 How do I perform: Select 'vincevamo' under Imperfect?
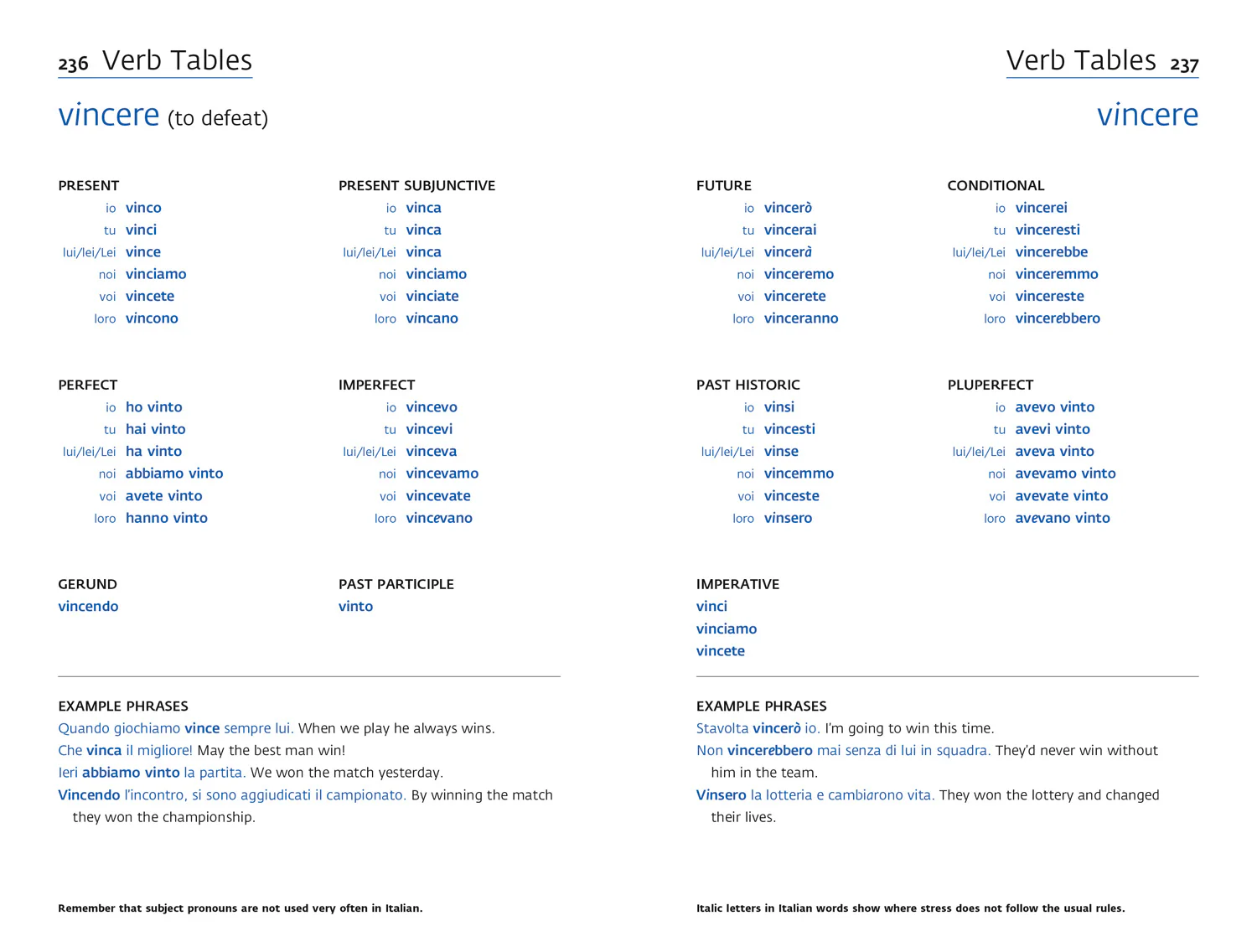442,473
